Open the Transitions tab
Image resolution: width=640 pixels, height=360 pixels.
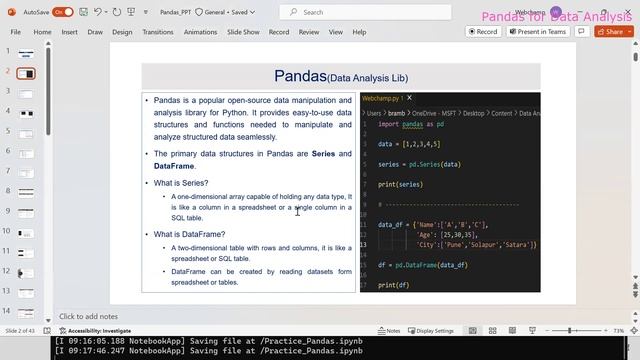[x=158, y=32]
